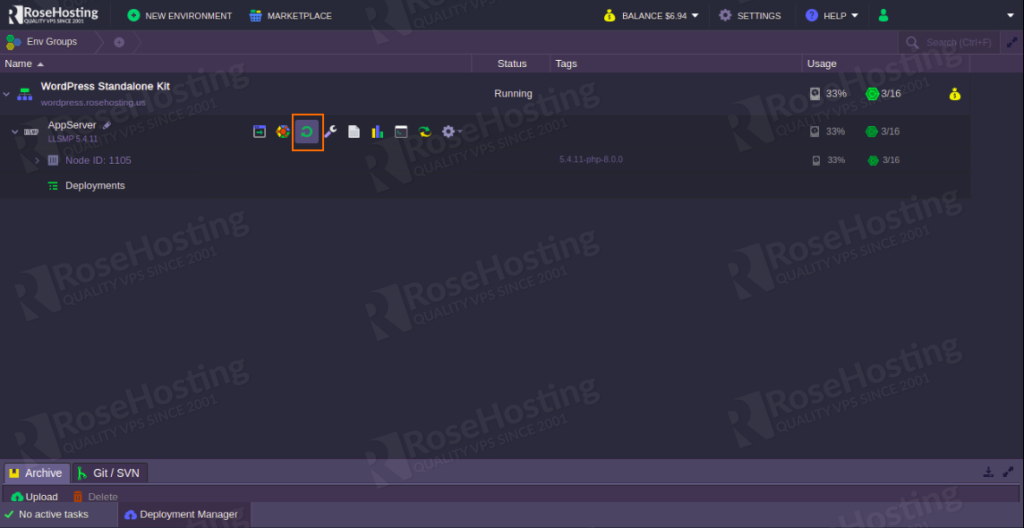Click the LLSMP layer icon beside AppServer
Viewport: 1024px width, 528px height.
coord(31,132)
